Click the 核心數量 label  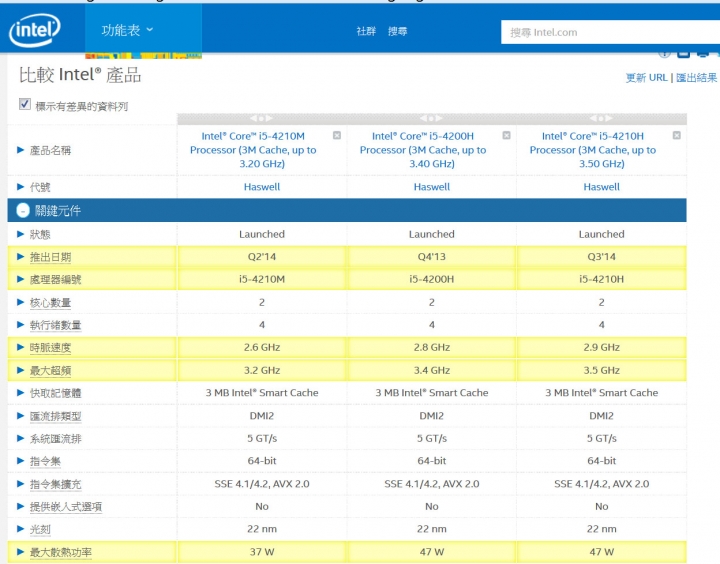click(51, 302)
